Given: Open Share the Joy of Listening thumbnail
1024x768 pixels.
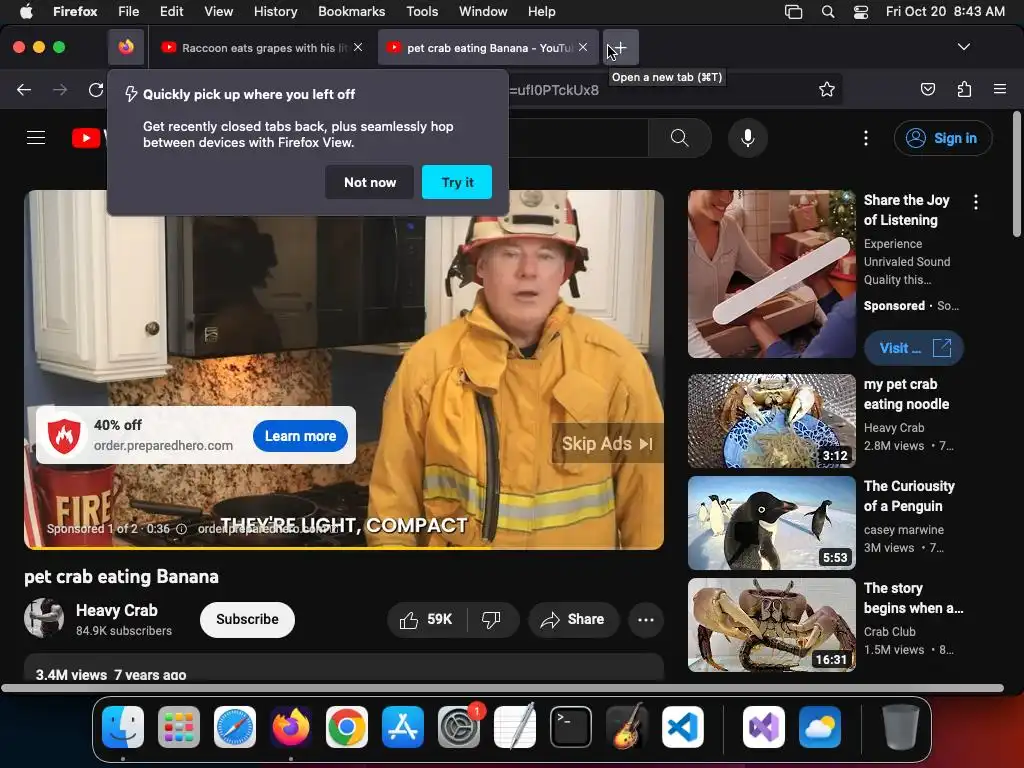Looking at the screenshot, I should (x=772, y=274).
